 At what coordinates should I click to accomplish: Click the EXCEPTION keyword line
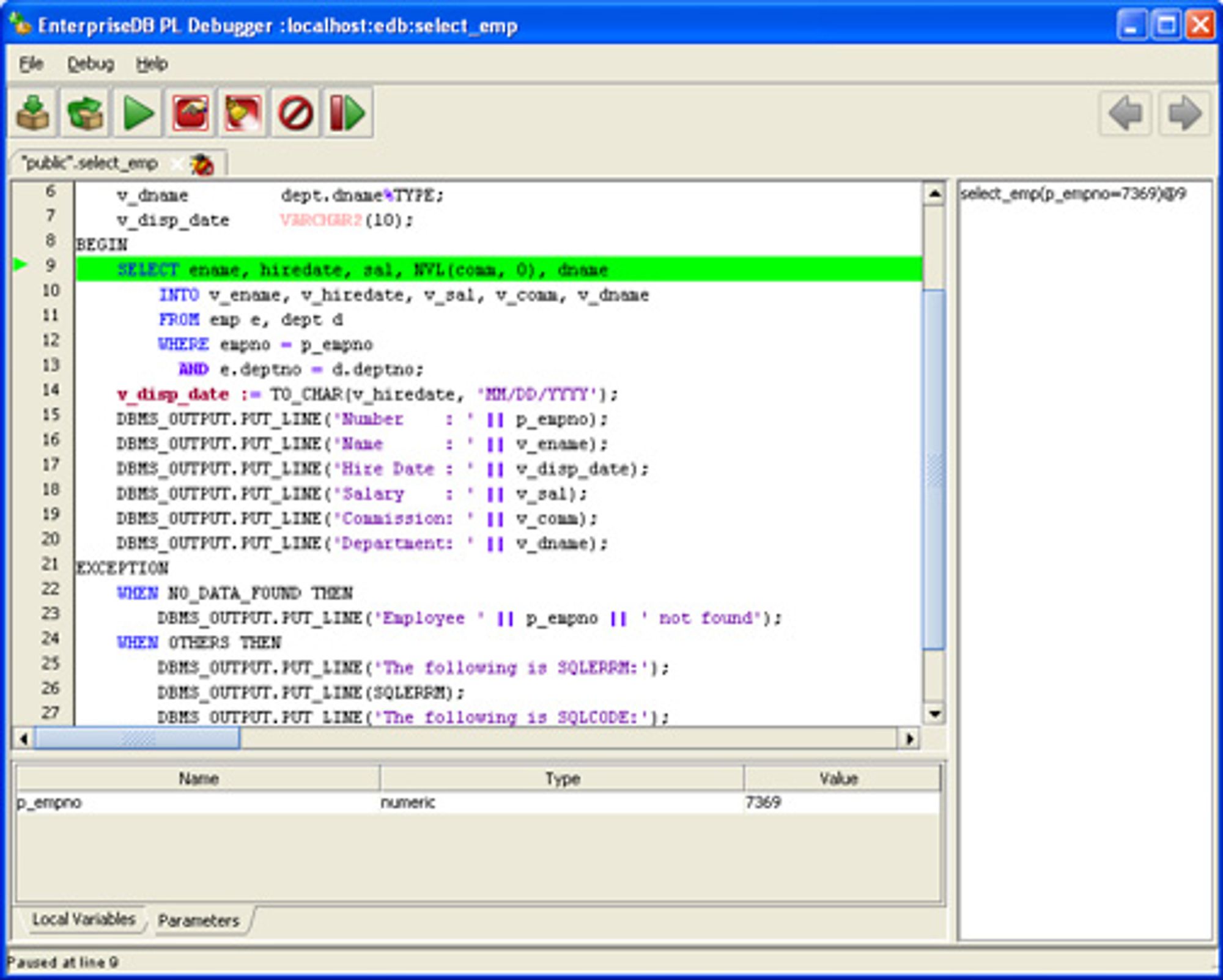click(122, 568)
